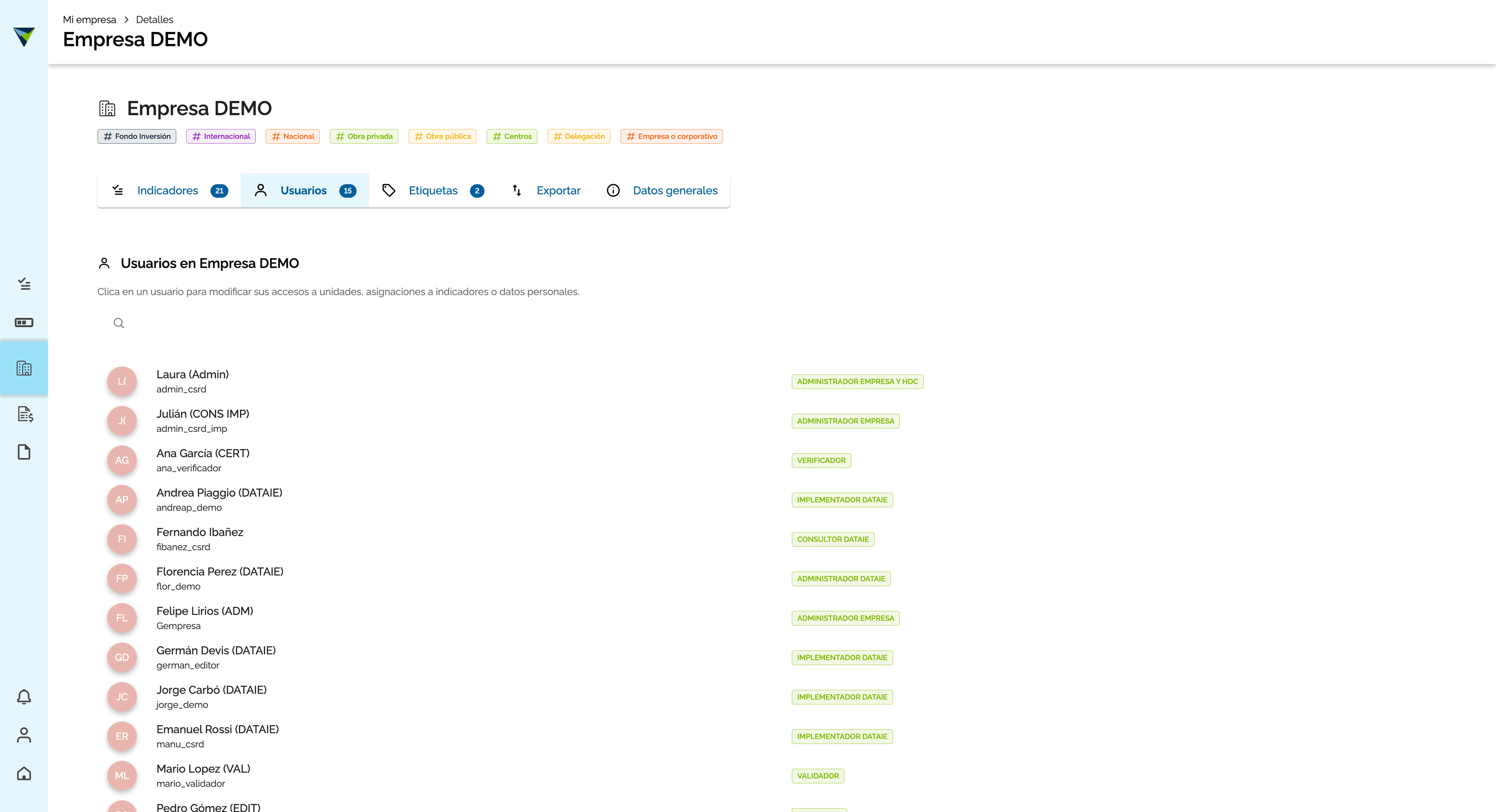Screen dimensions: 1496x812
Task: Click the Obra privada tag
Action: 364,136
